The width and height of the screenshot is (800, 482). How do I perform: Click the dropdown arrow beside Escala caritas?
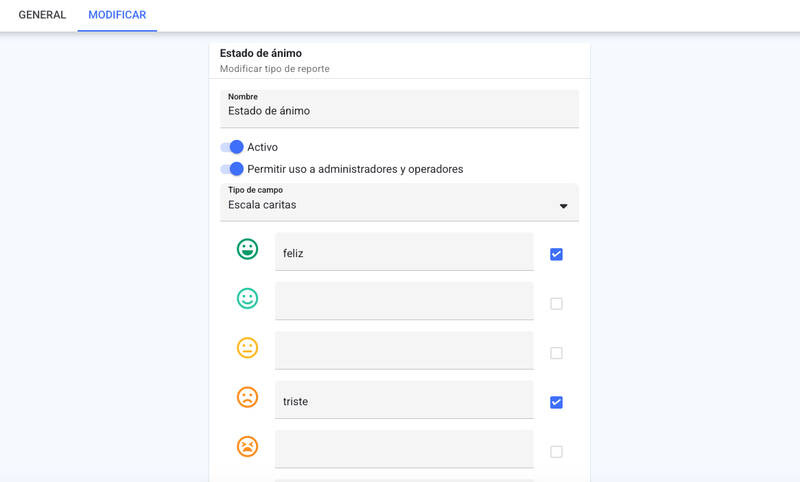pos(563,206)
